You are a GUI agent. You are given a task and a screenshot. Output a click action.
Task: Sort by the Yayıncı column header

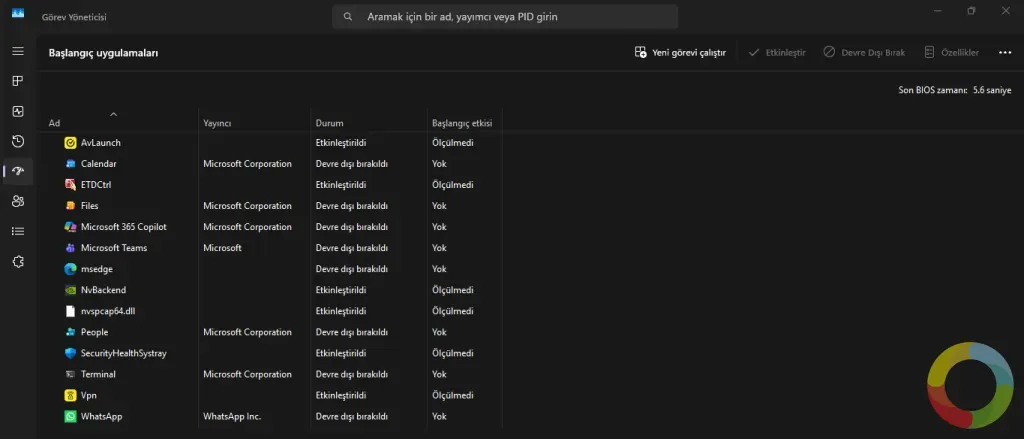[x=217, y=123]
